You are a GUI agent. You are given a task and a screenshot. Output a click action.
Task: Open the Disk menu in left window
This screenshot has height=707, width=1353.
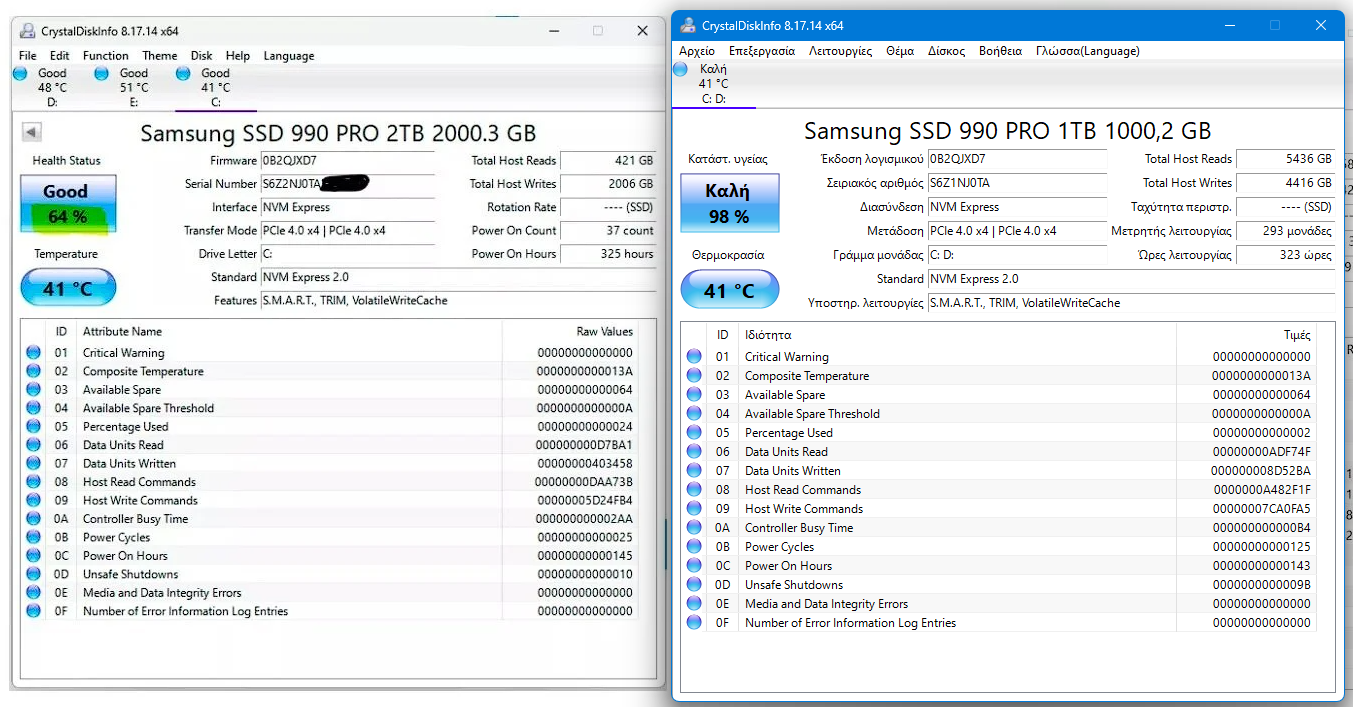click(x=202, y=56)
